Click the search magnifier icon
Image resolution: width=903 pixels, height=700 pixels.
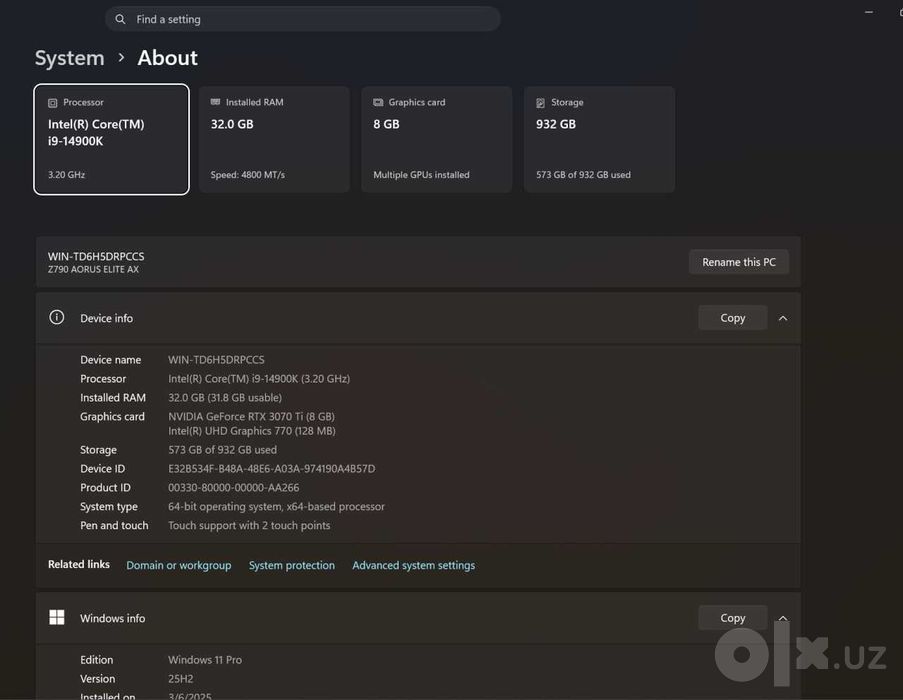tap(120, 19)
